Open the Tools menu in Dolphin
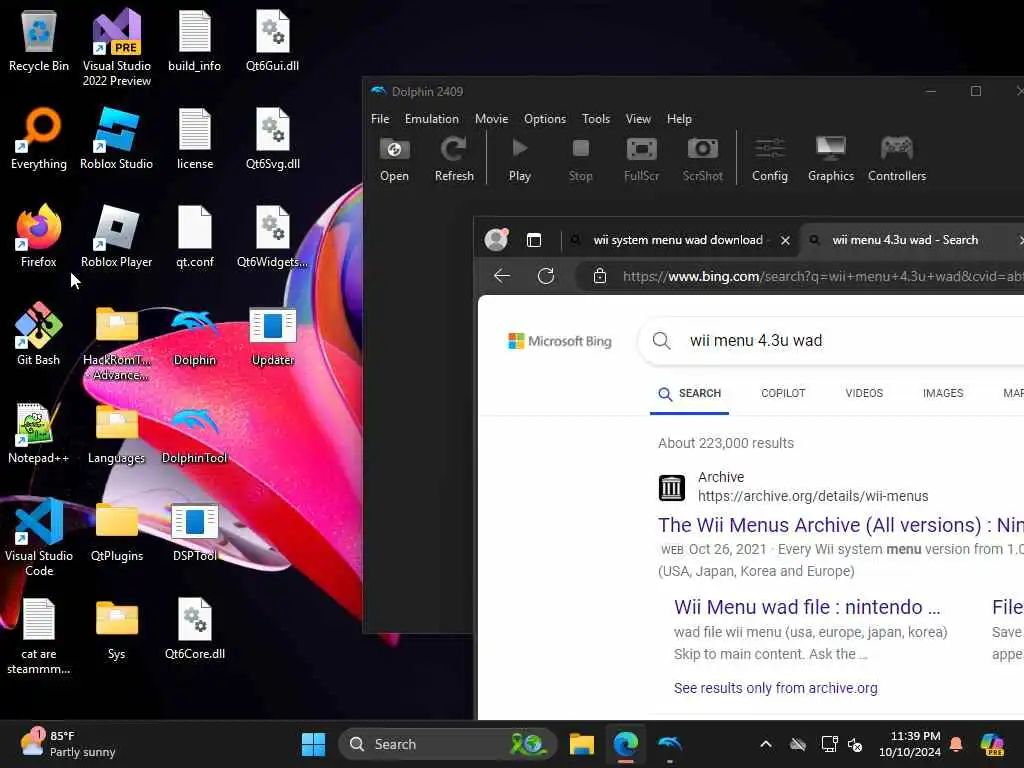The width and height of the screenshot is (1024, 768). (x=596, y=119)
